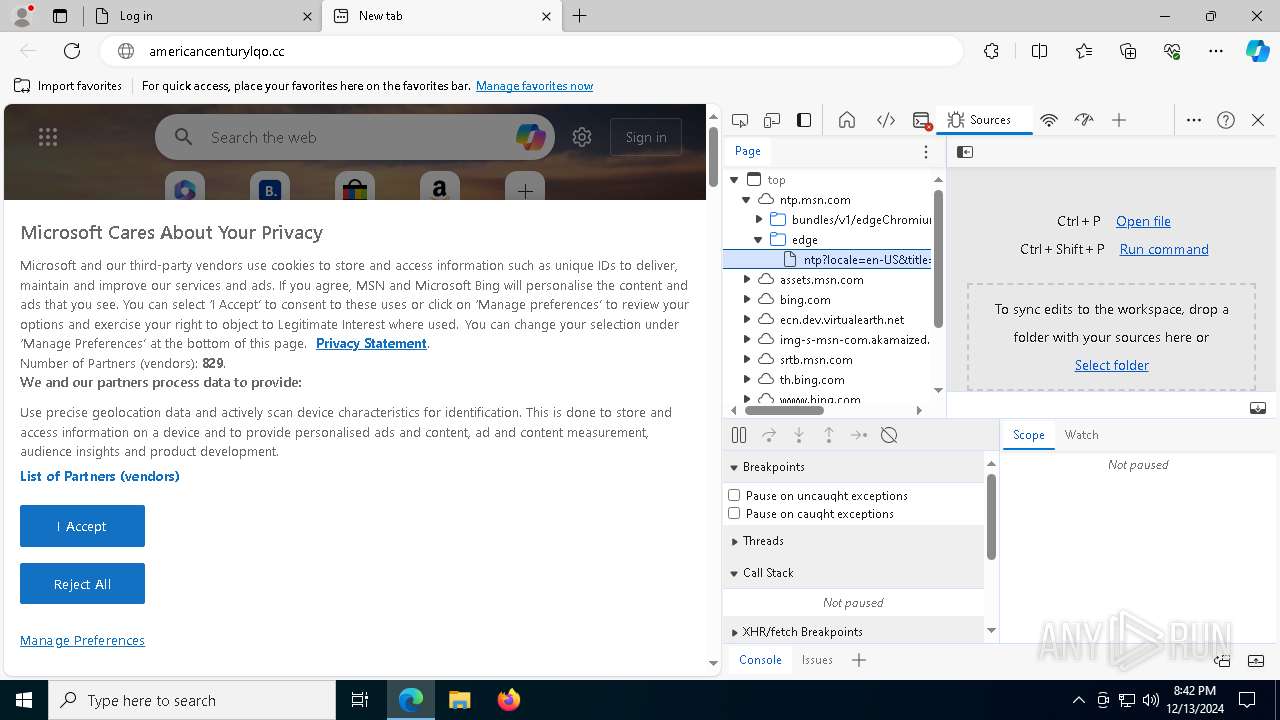Screen dimensions: 1280x720
Task: Switch to the Watch tab
Action: pos(1081,435)
